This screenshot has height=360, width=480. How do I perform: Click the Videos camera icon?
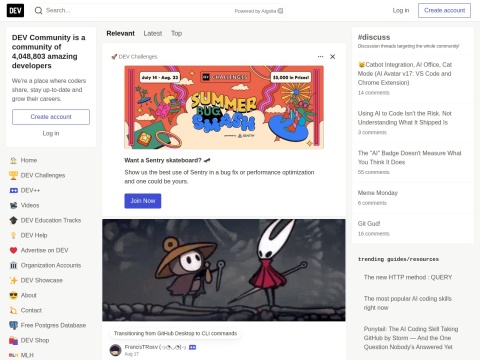13,205
